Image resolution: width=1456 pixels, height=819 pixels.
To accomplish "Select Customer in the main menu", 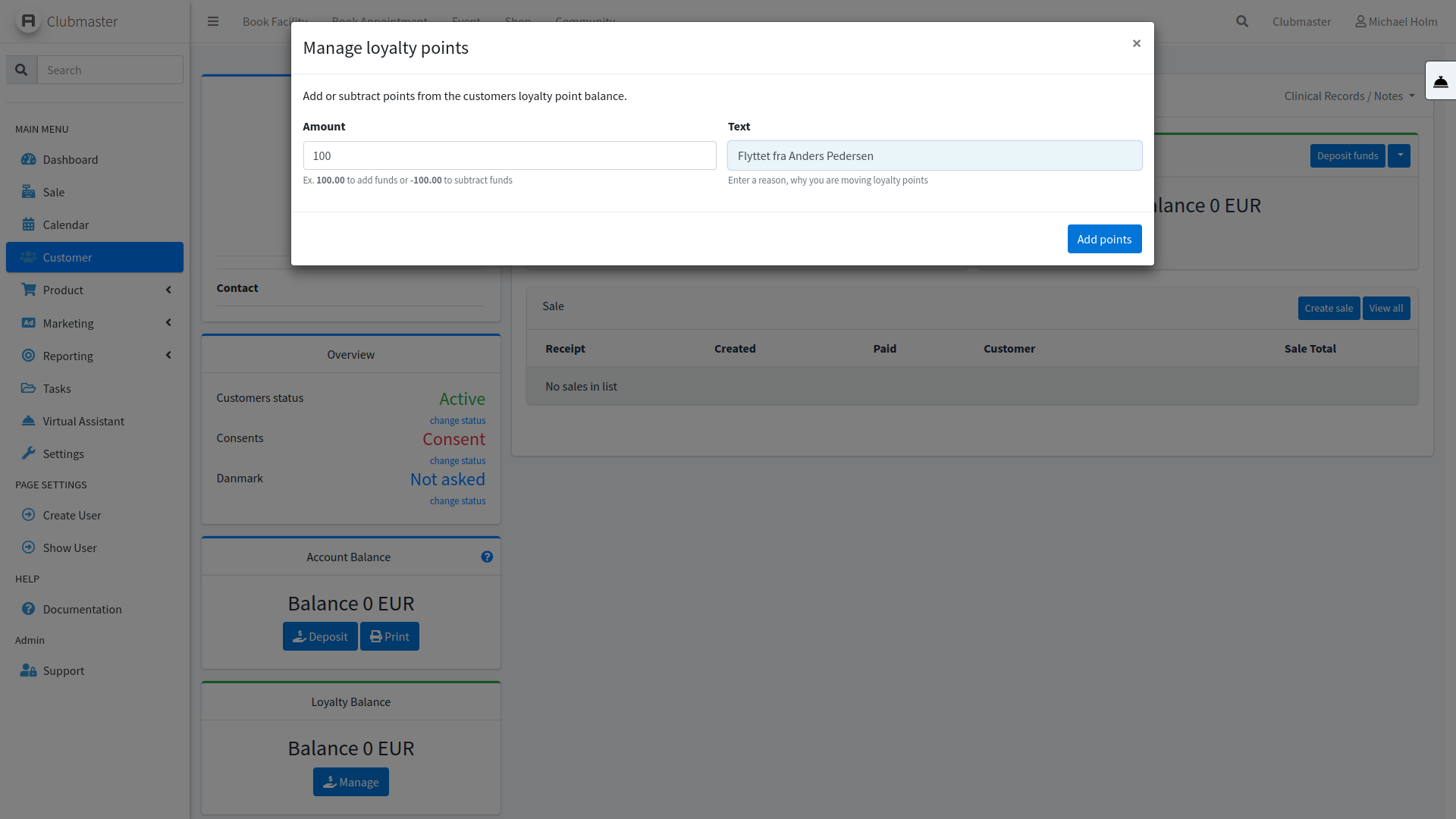I will coord(95,257).
